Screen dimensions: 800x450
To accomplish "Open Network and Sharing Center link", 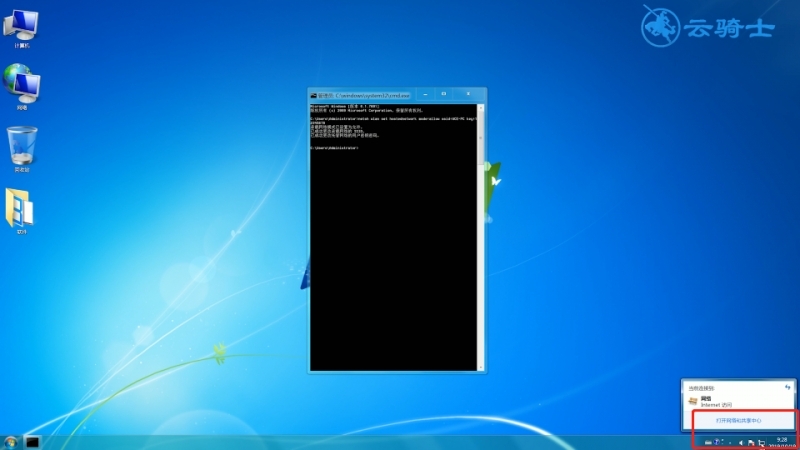I will click(x=738, y=420).
